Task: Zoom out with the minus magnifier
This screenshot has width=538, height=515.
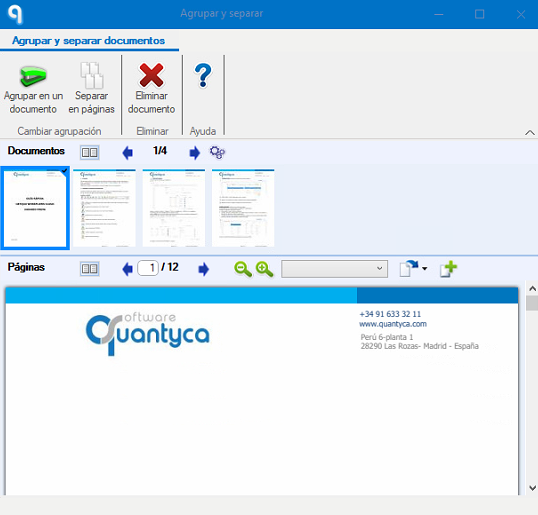Action: (243, 269)
